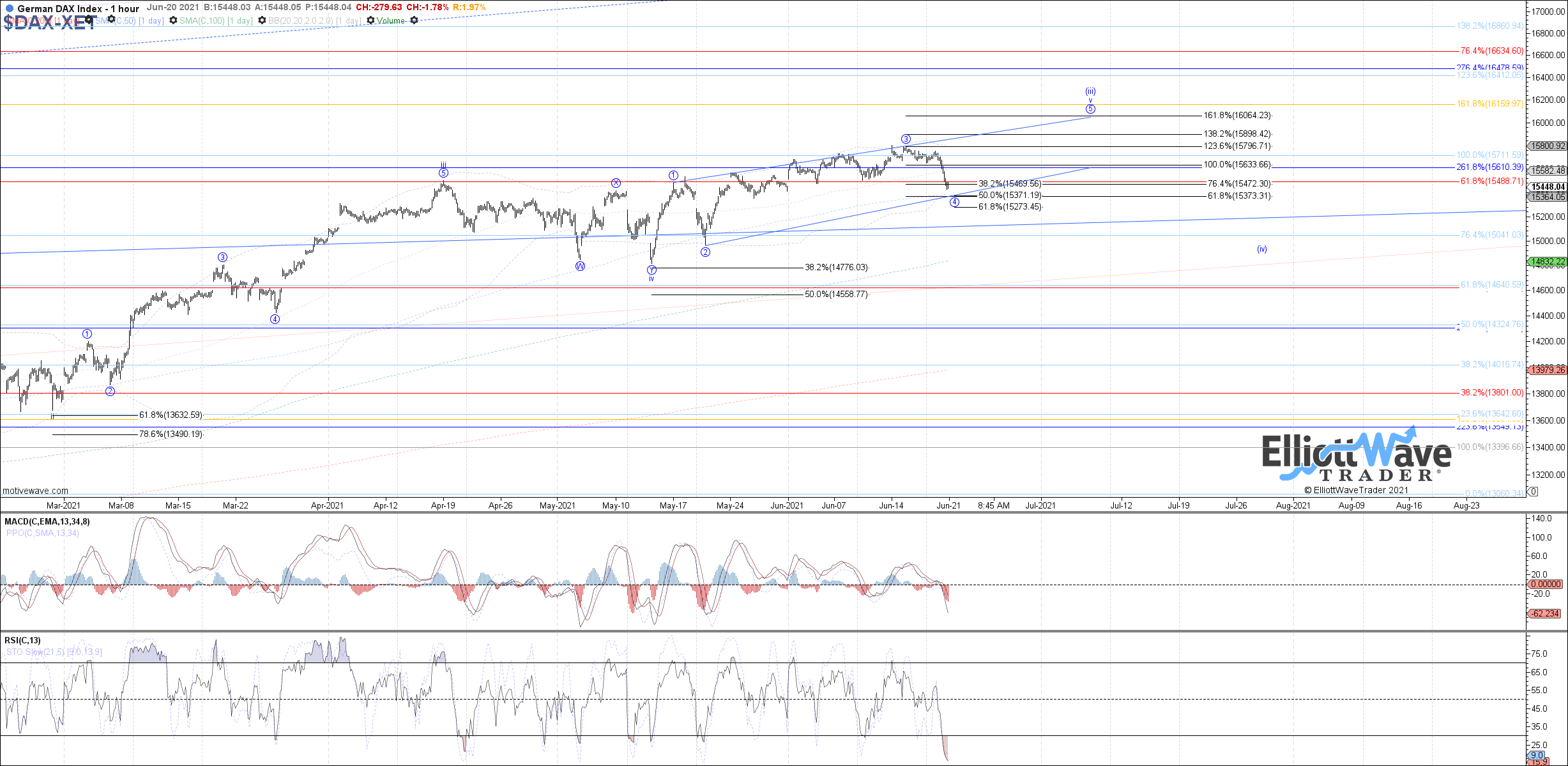
Task: Select the (iv) wave label
Action: tap(1262, 249)
